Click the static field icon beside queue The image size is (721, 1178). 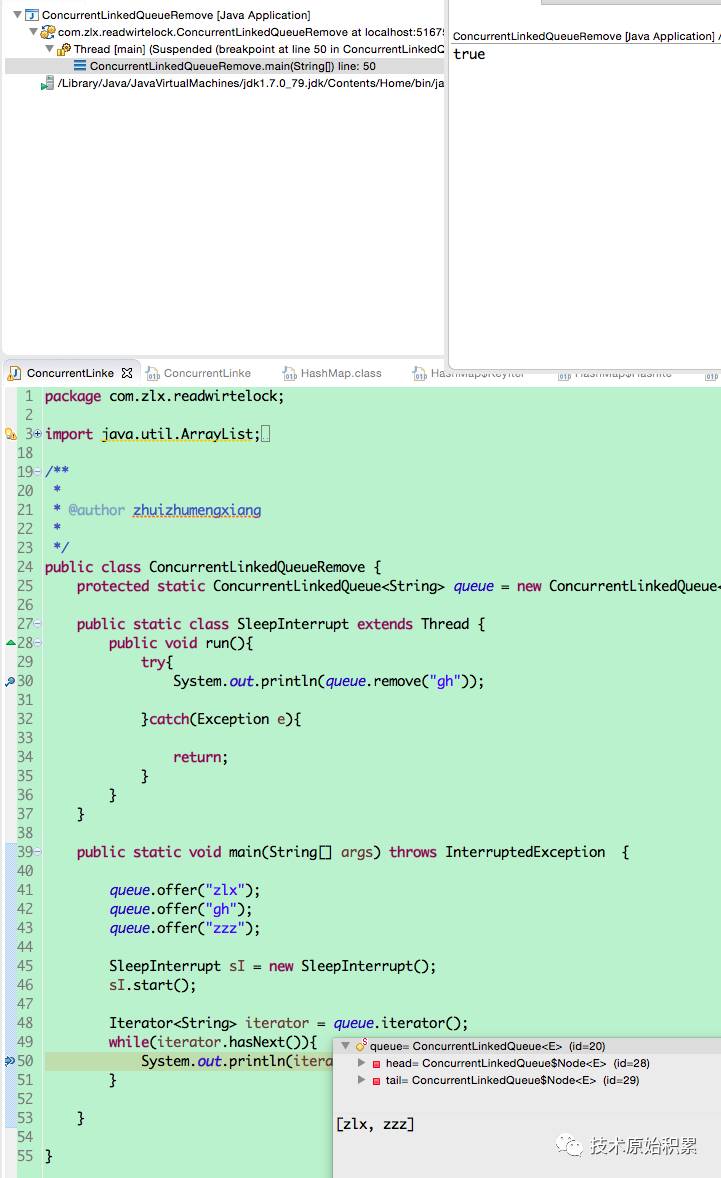click(360, 1046)
